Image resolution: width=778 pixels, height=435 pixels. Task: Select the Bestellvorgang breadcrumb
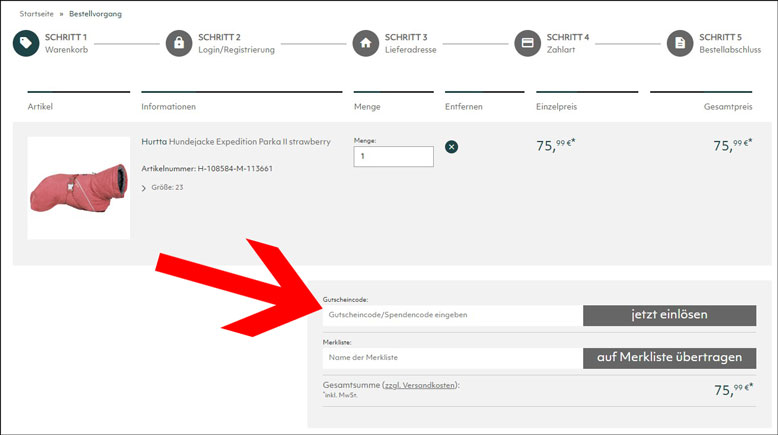click(x=94, y=14)
